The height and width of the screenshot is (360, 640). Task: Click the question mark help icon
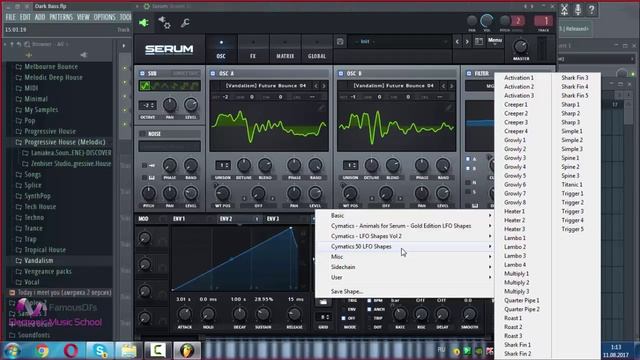pyautogui.click(x=591, y=9)
